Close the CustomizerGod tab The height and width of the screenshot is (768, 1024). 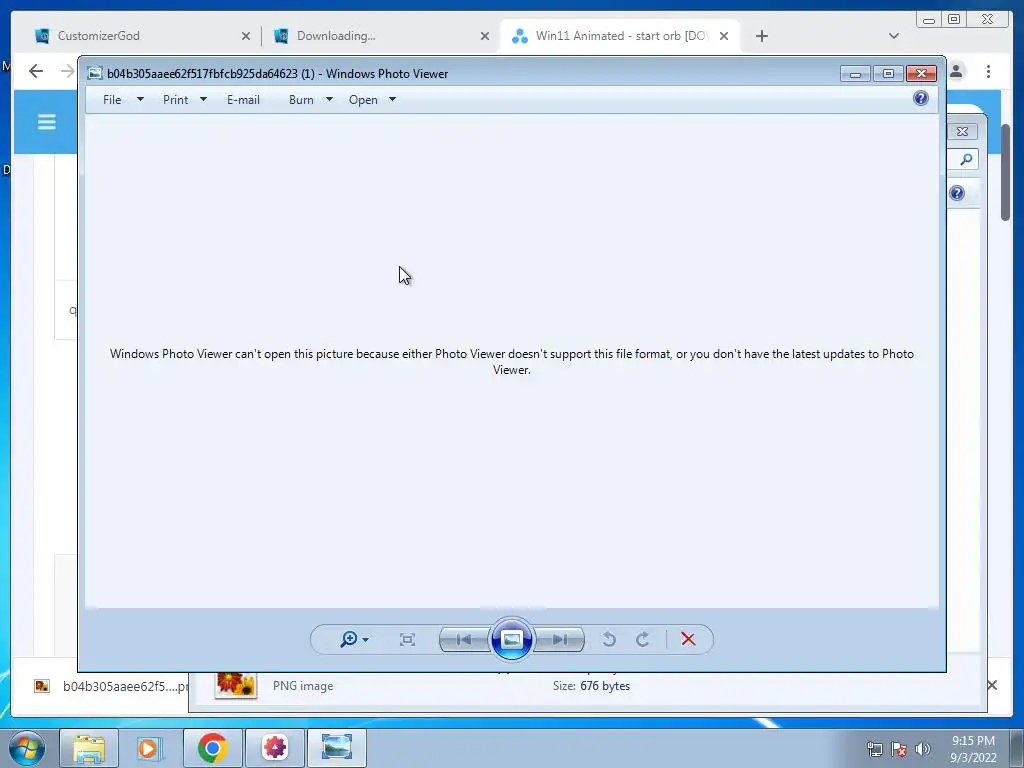246,37
